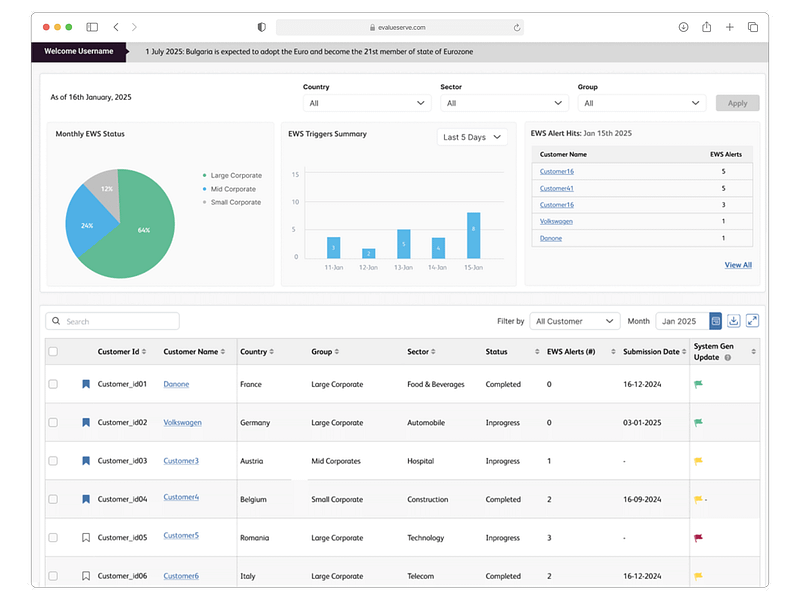The image size is (800, 600).
Task: Click the expand table fullscreen icon
Action: pos(752,321)
